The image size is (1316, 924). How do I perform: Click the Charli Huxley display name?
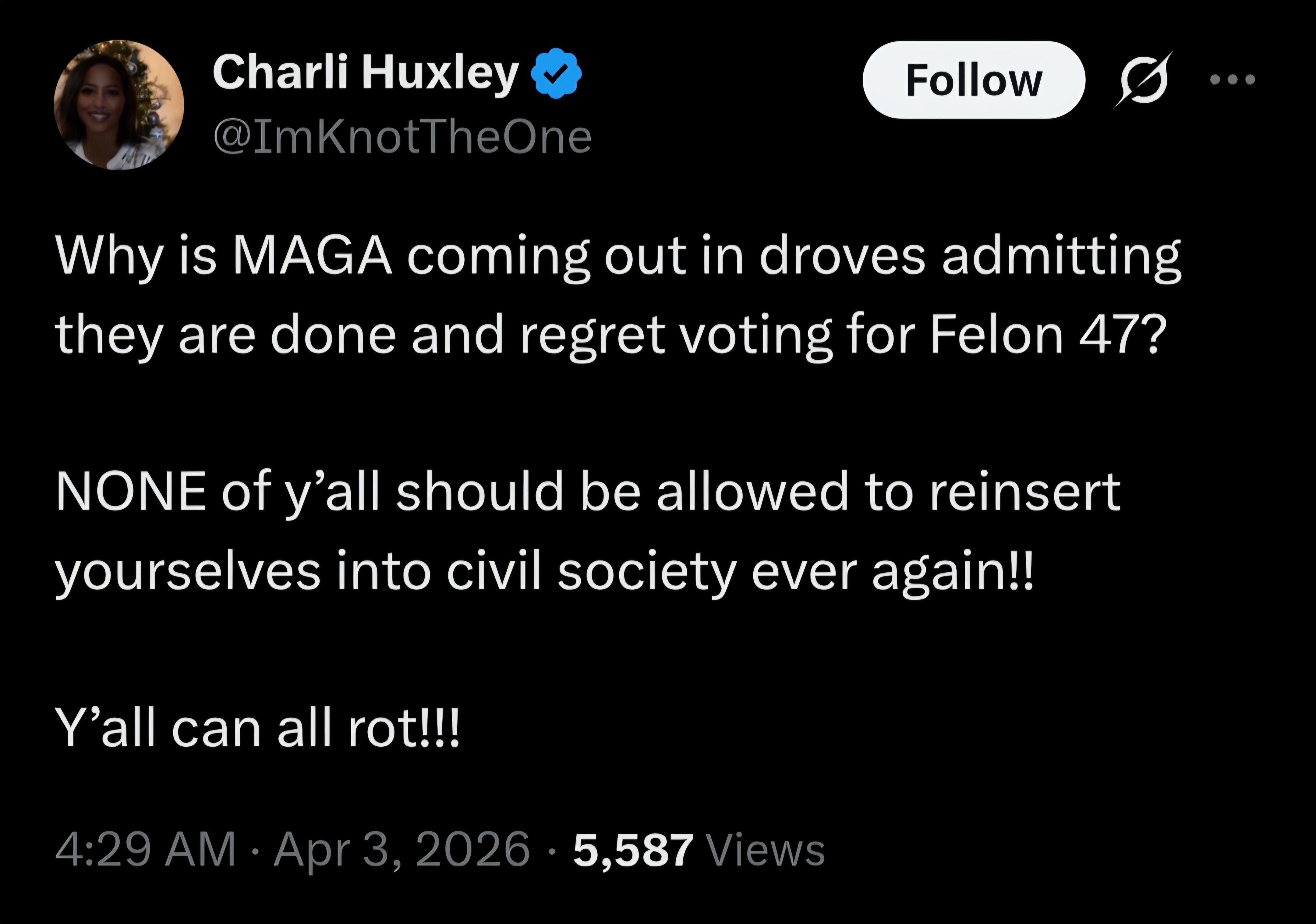[365, 73]
